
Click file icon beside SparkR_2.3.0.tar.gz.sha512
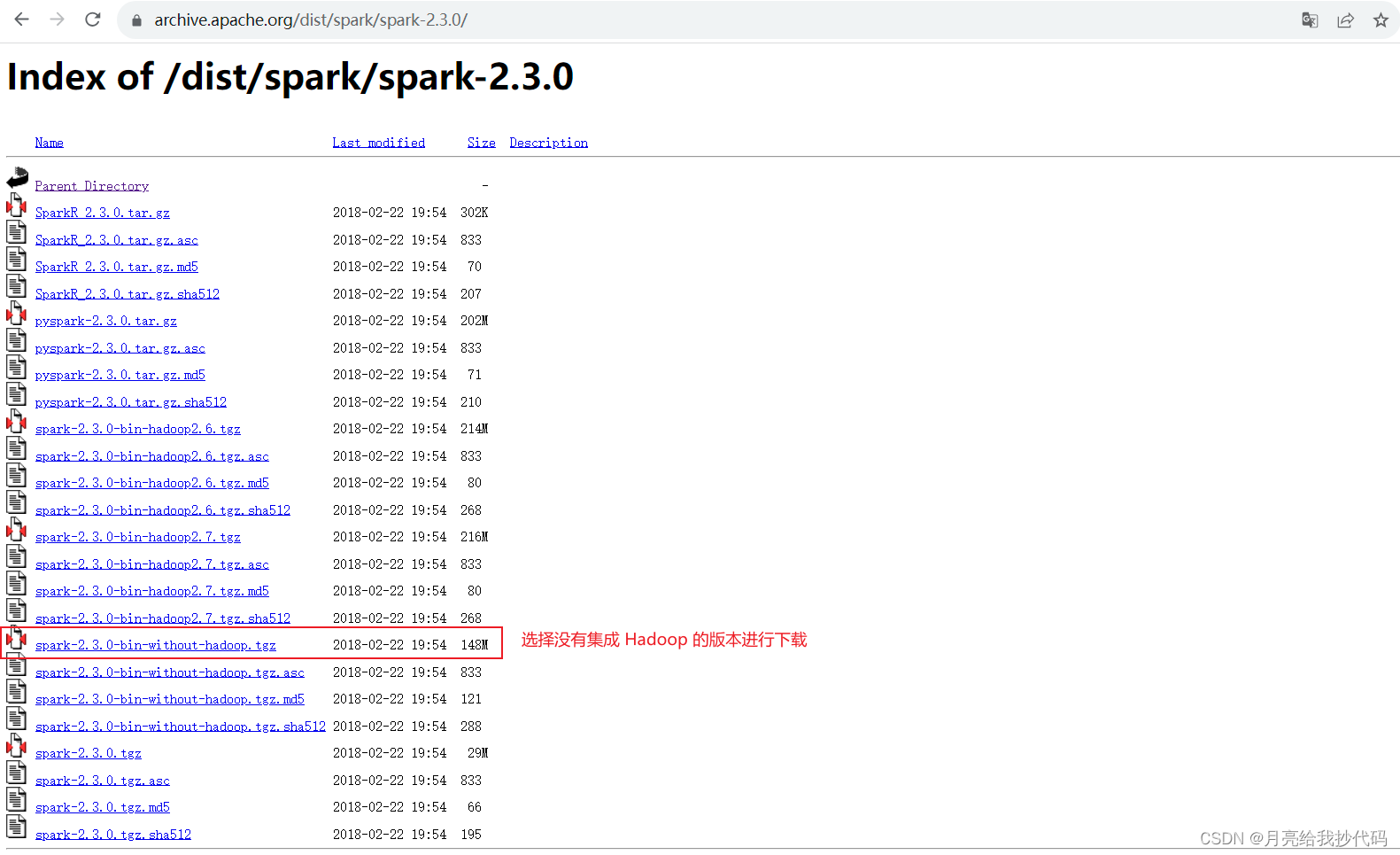17,287
